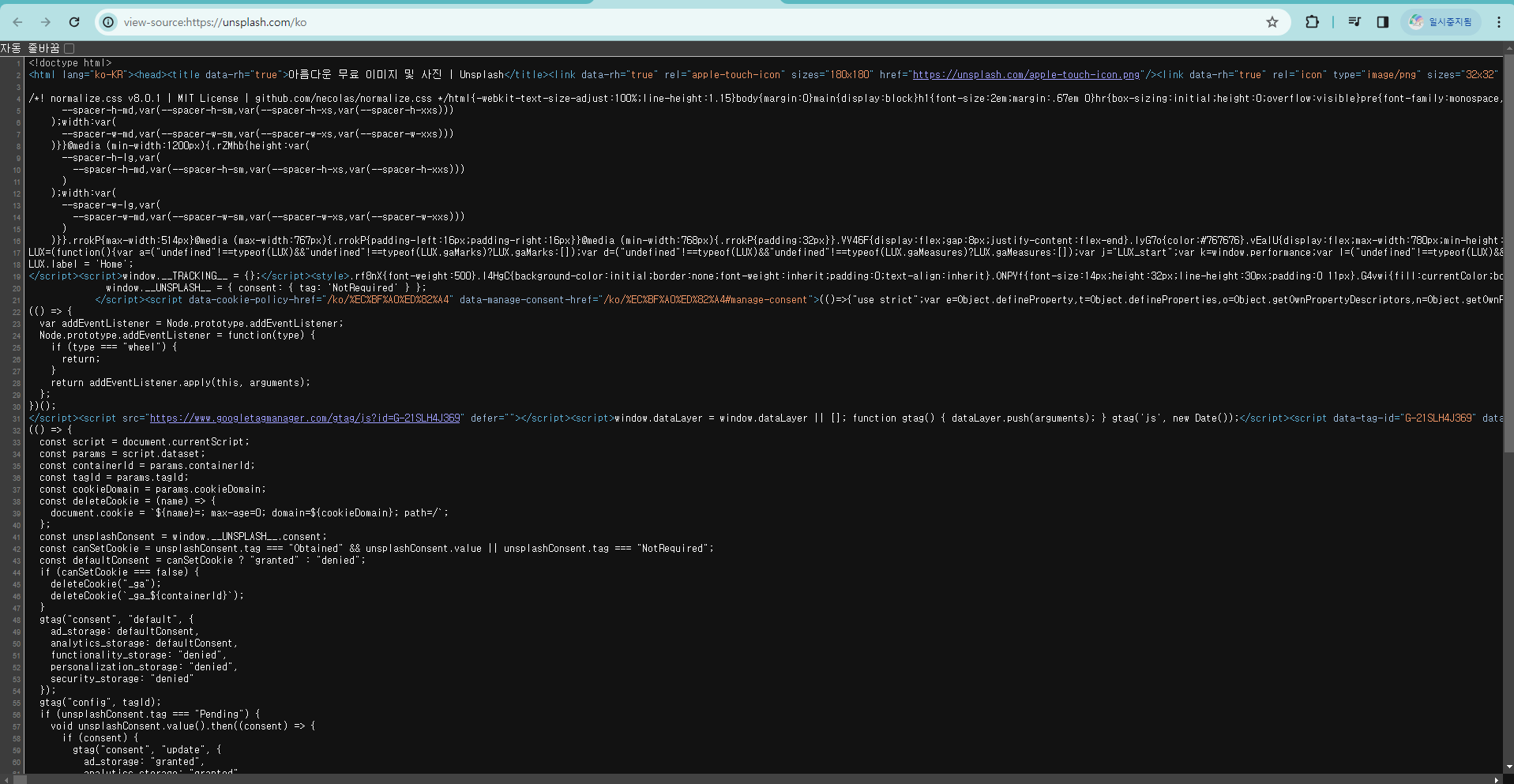Open the 일시중지됨 profile button
Viewport: 1514px width, 784px height.
(1442, 22)
